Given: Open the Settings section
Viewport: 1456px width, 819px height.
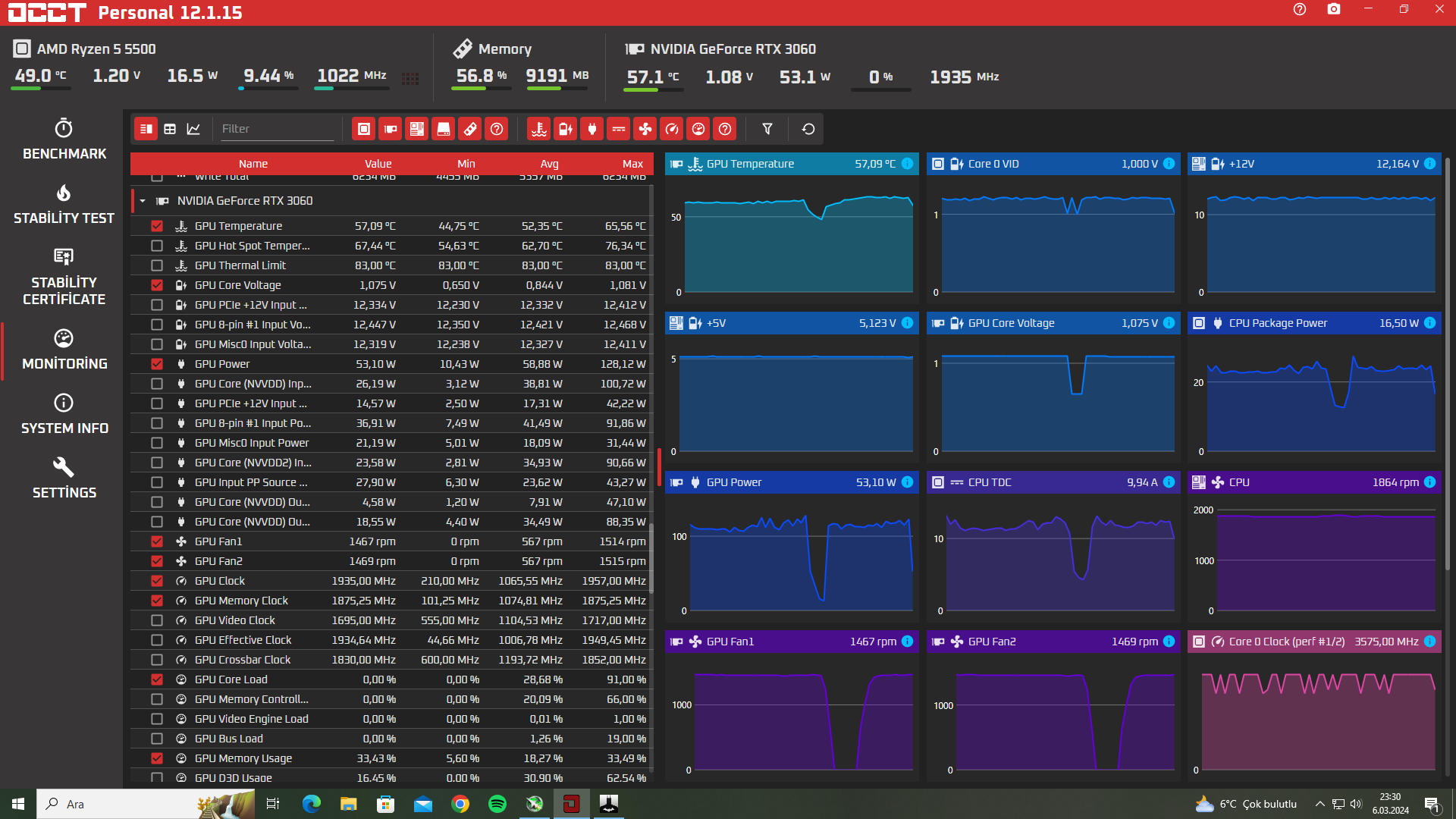Looking at the screenshot, I should 64,479.
